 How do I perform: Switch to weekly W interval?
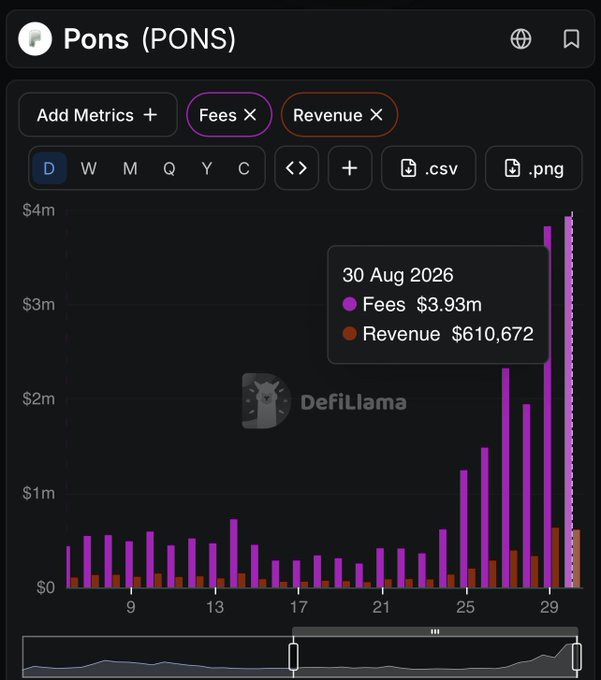[x=88, y=168]
